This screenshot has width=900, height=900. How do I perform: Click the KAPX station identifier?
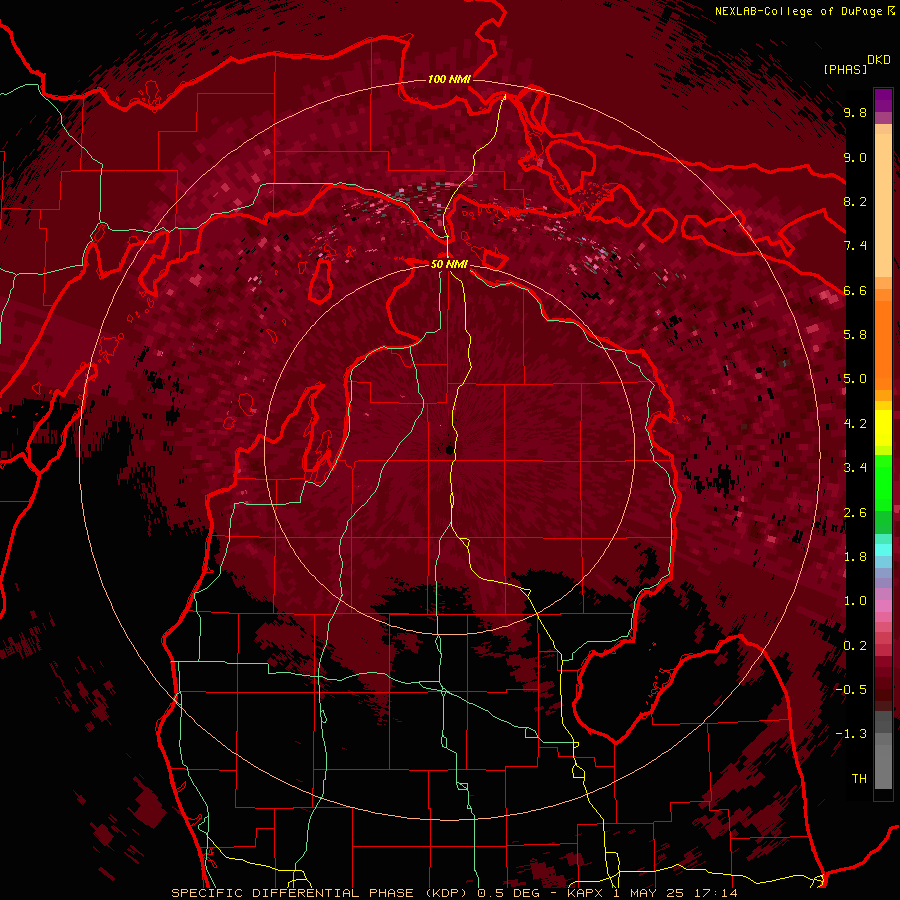point(585,893)
